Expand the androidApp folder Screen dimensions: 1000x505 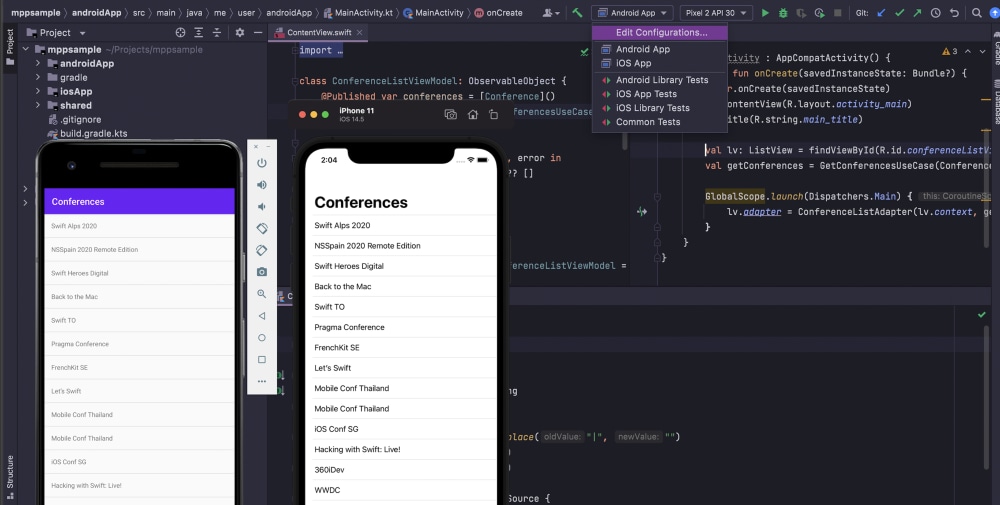point(38,63)
